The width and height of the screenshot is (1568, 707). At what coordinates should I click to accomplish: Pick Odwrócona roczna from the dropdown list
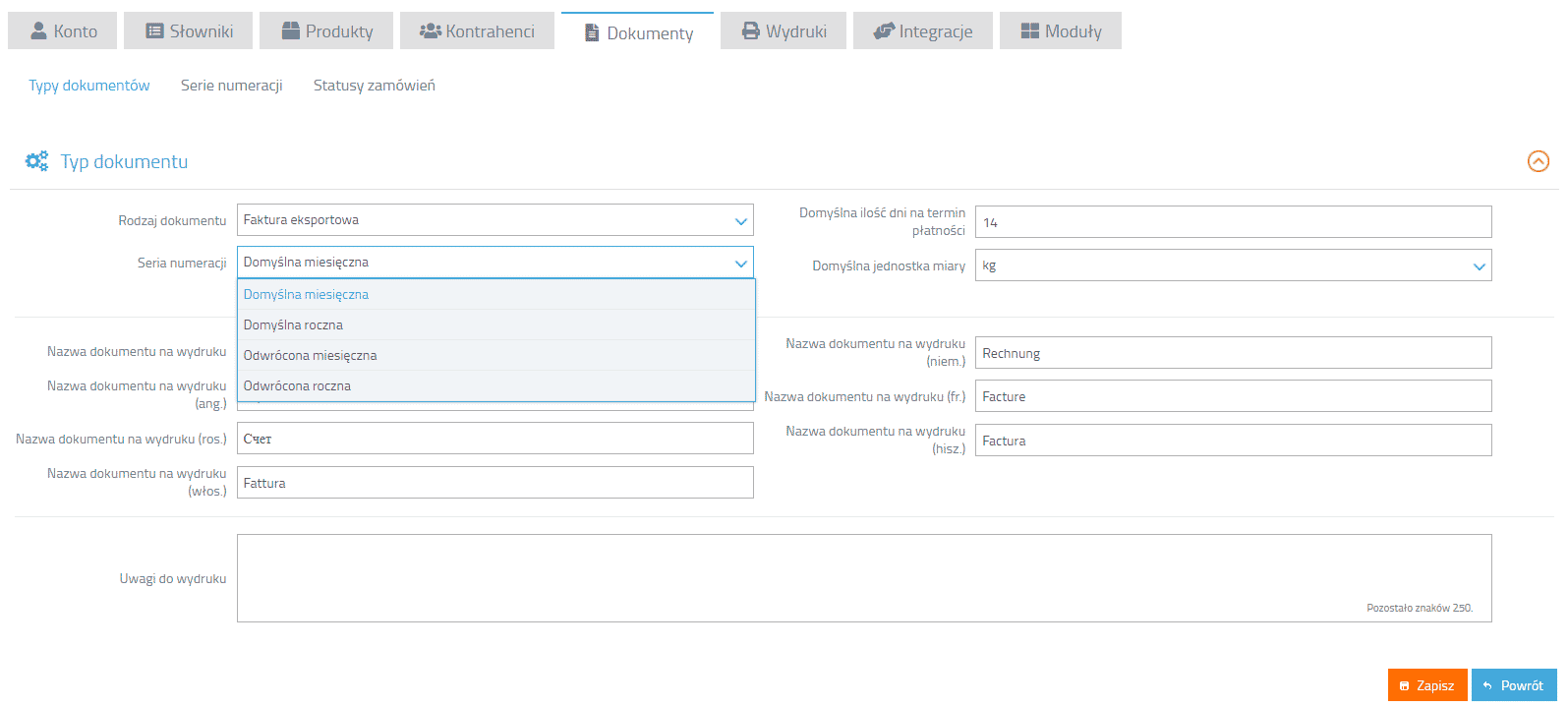297,386
